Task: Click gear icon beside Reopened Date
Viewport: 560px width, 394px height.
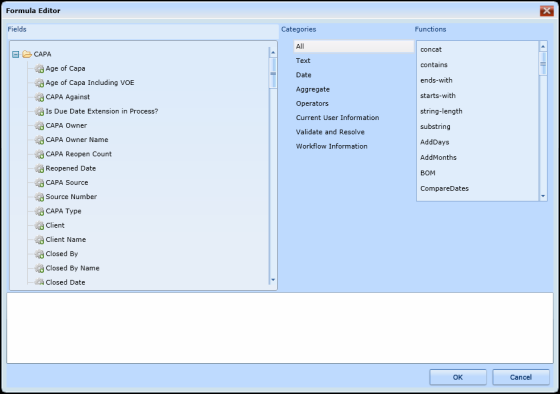Action: 39,169
